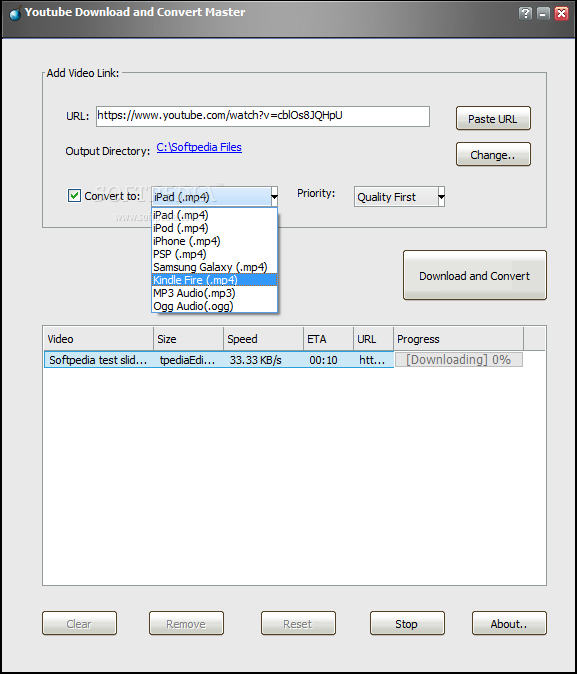Stop the current download
Image resolution: width=577 pixels, height=674 pixels.
tap(407, 623)
